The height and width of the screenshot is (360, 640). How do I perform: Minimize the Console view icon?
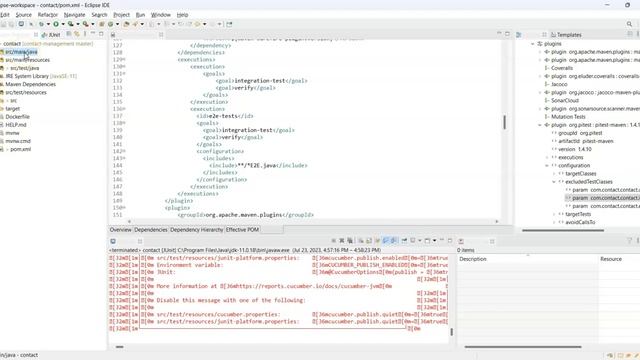442,240
